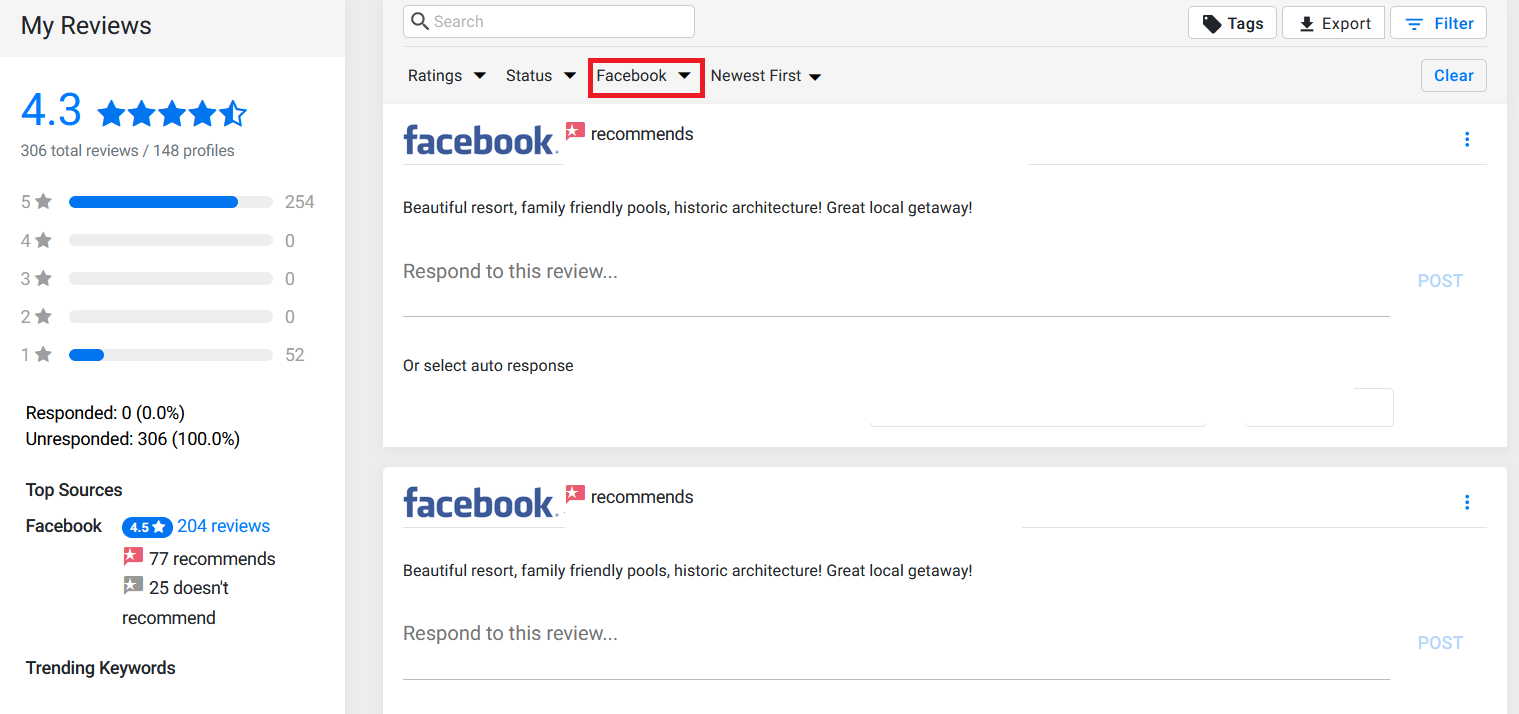1519x714 pixels.
Task: Open the 204 reviews link
Action: click(223, 526)
